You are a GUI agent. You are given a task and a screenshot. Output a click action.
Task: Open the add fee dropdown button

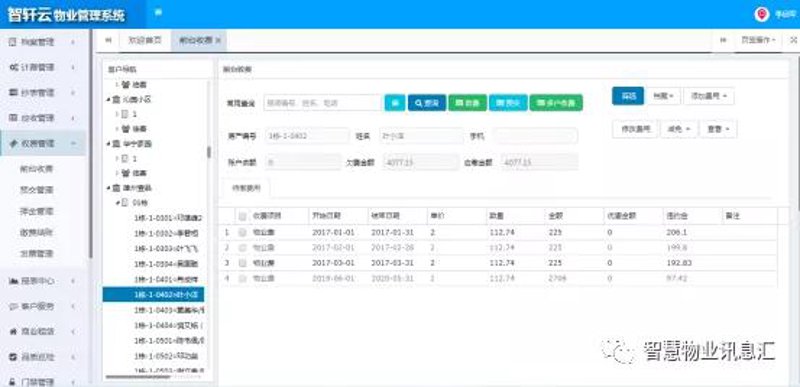pyautogui.click(x=709, y=96)
